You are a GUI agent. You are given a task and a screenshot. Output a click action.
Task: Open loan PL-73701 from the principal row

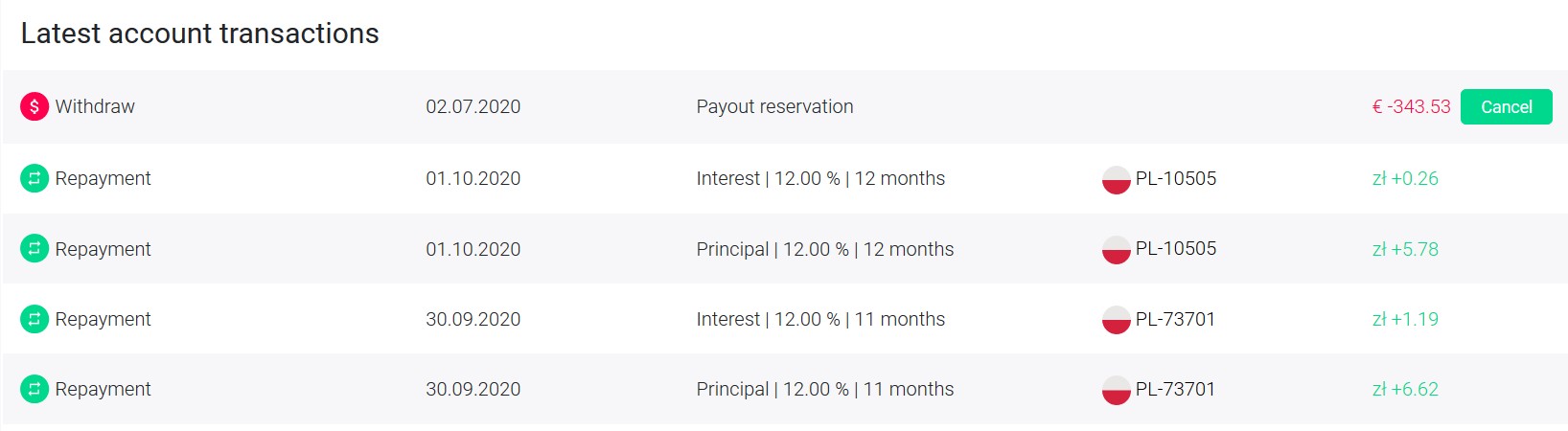(1175, 389)
